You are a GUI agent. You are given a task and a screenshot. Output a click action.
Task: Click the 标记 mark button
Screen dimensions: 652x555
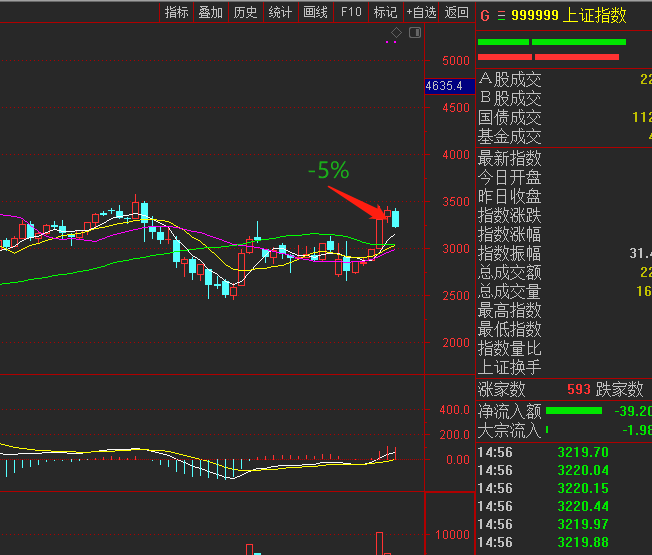(385, 12)
